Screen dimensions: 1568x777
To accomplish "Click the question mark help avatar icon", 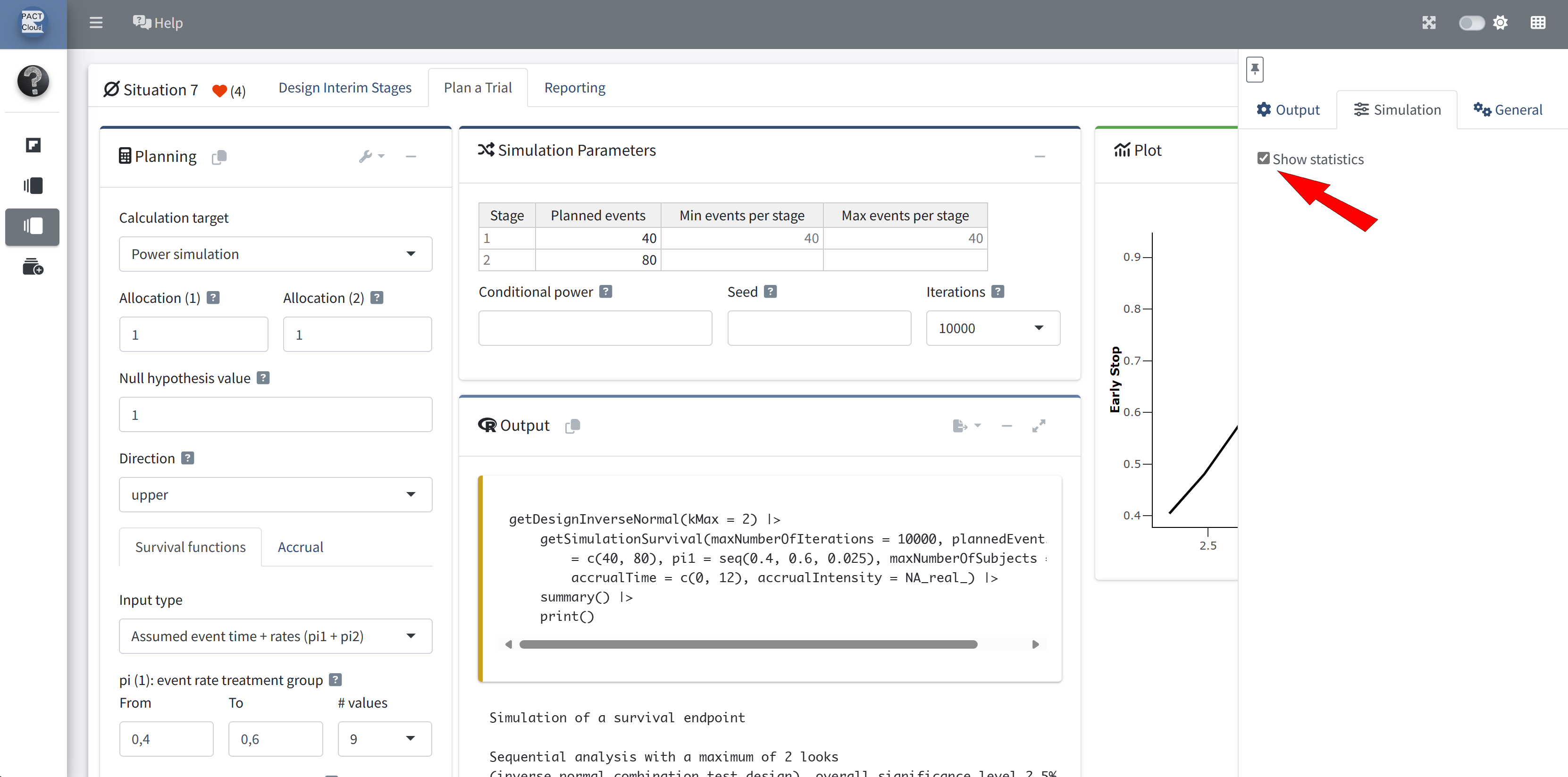I will click(x=33, y=81).
